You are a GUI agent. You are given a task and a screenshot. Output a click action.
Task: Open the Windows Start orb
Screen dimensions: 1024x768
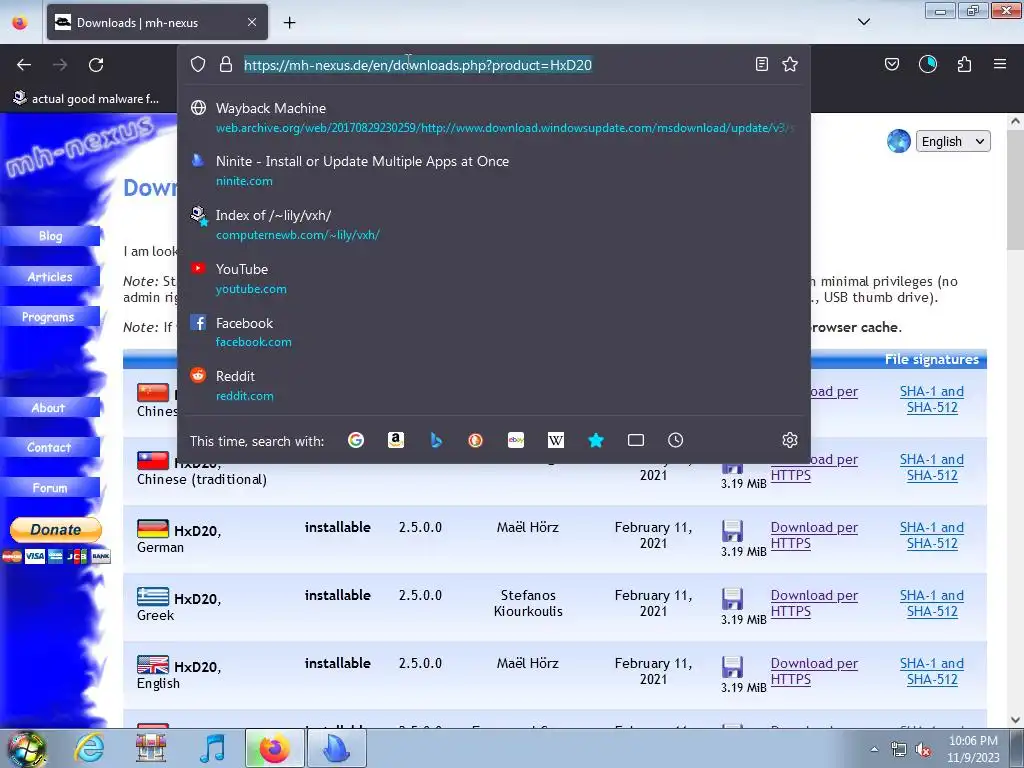click(x=26, y=748)
